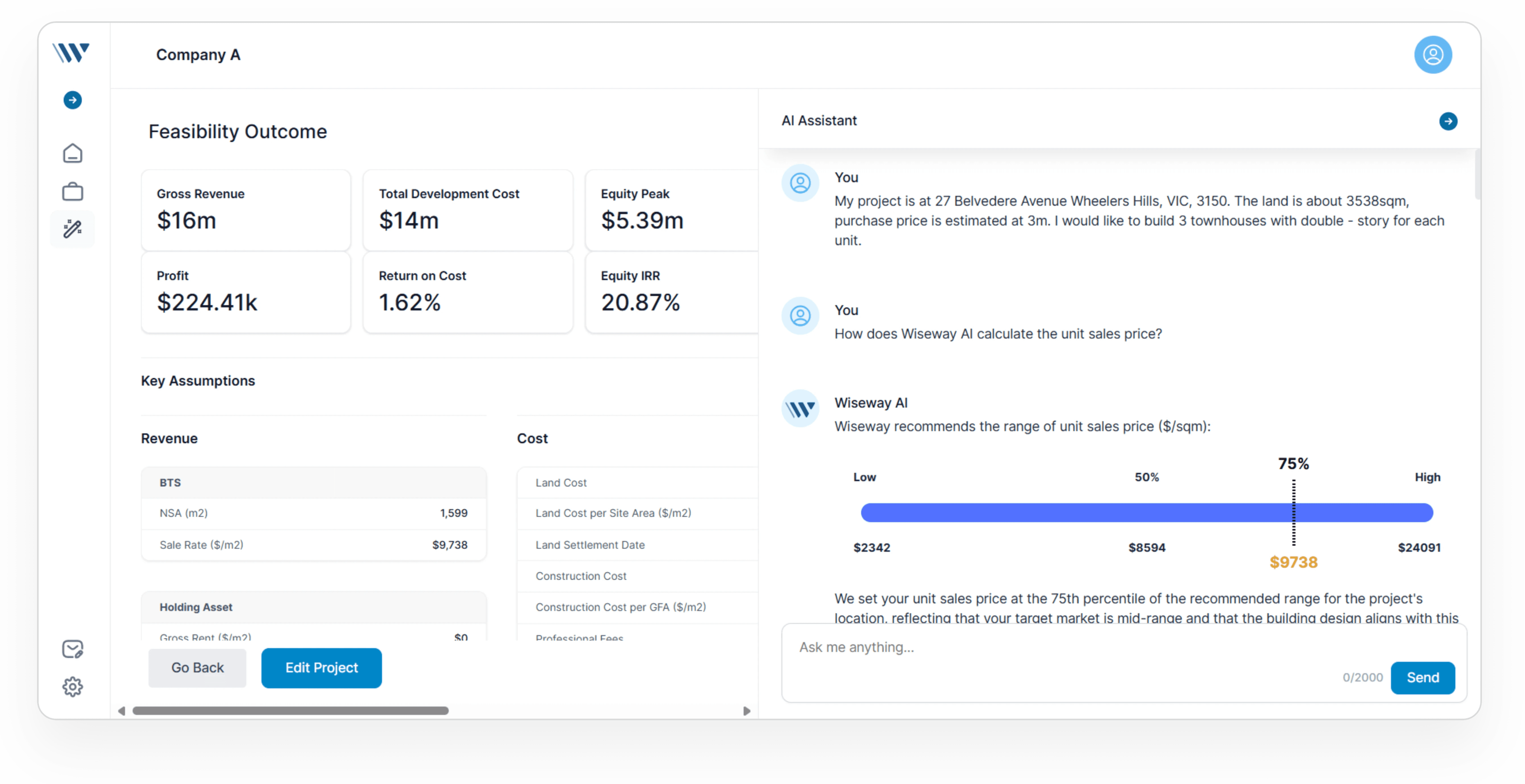
Task: Click the 'Construction Cost per GFA ($/m2)' row
Action: (638, 607)
